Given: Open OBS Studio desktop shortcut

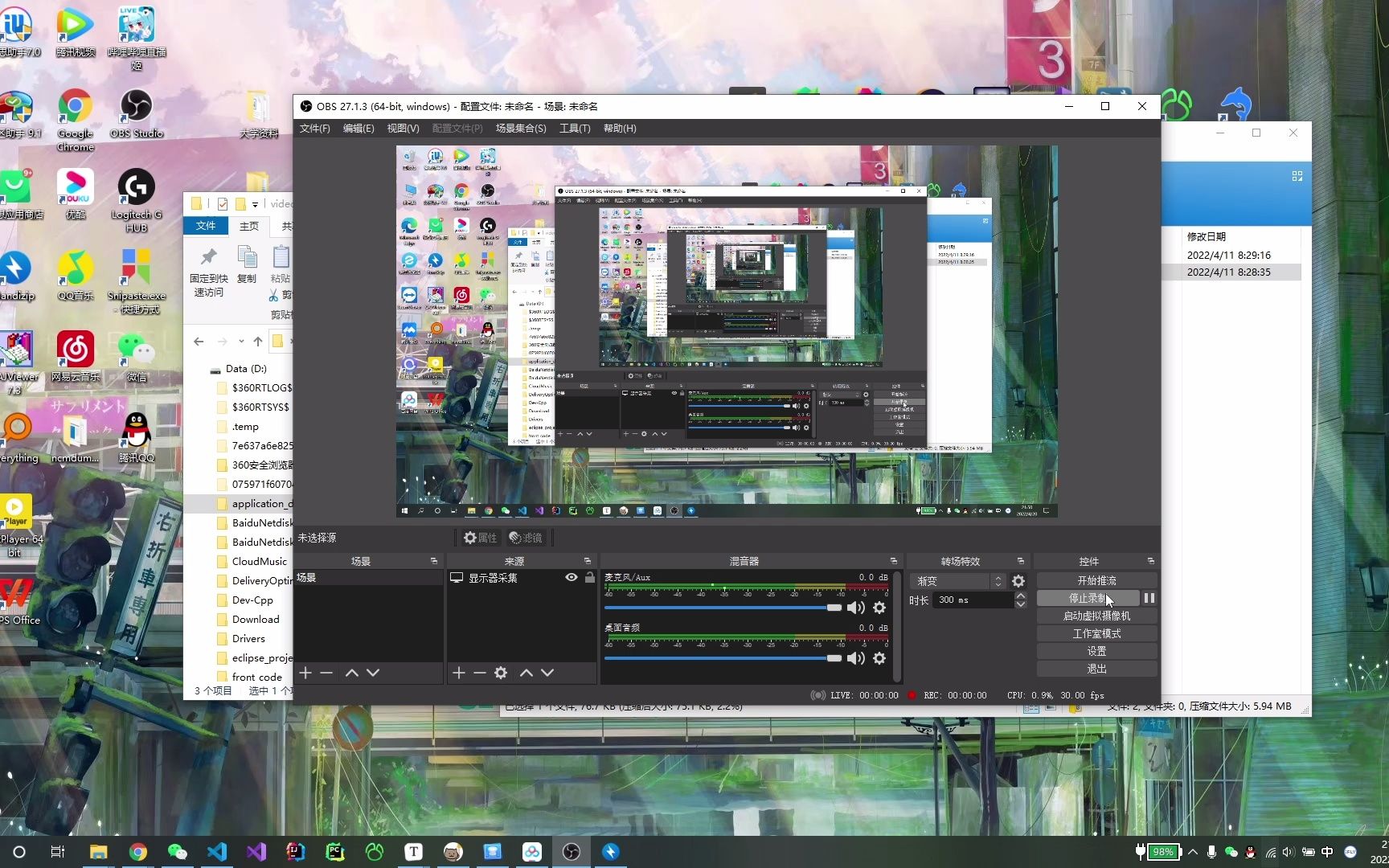Looking at the screenshot, I should tap(137, 114).
